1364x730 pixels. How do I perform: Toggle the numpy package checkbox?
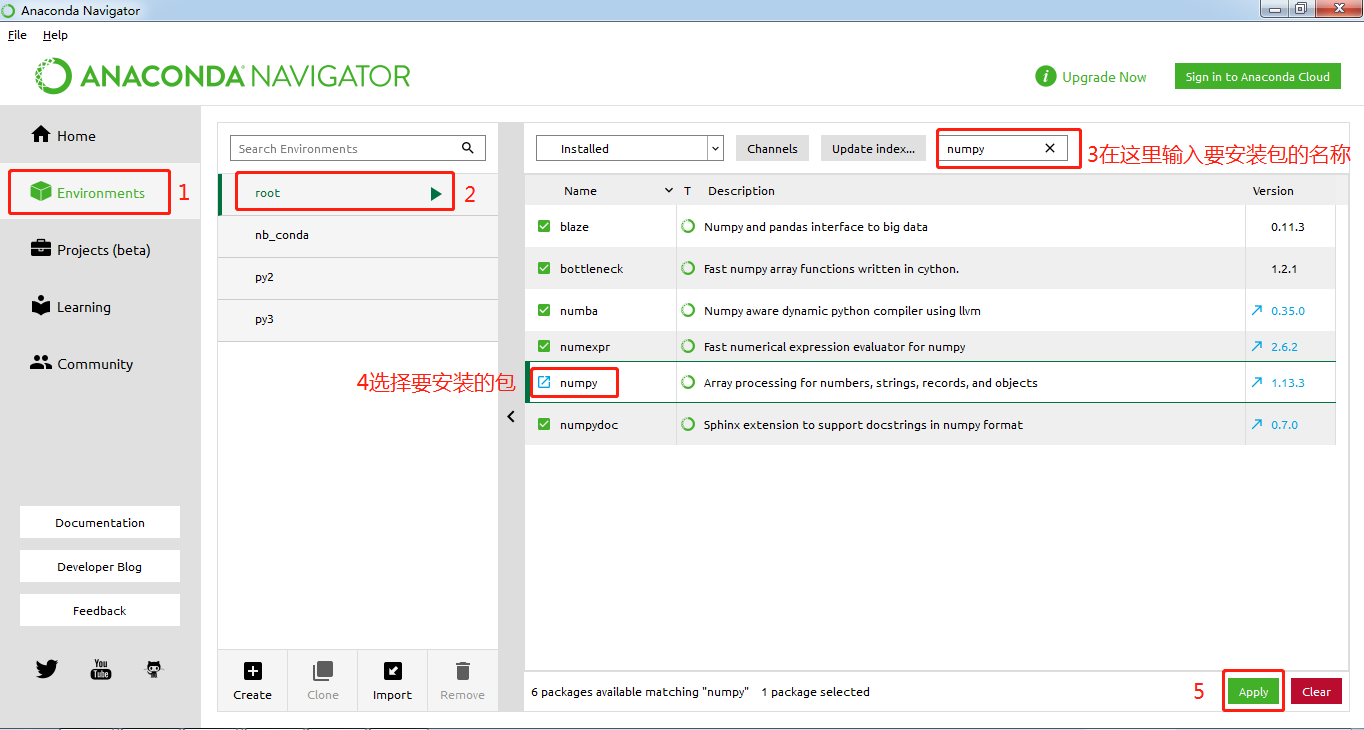(x=544, y=383)
